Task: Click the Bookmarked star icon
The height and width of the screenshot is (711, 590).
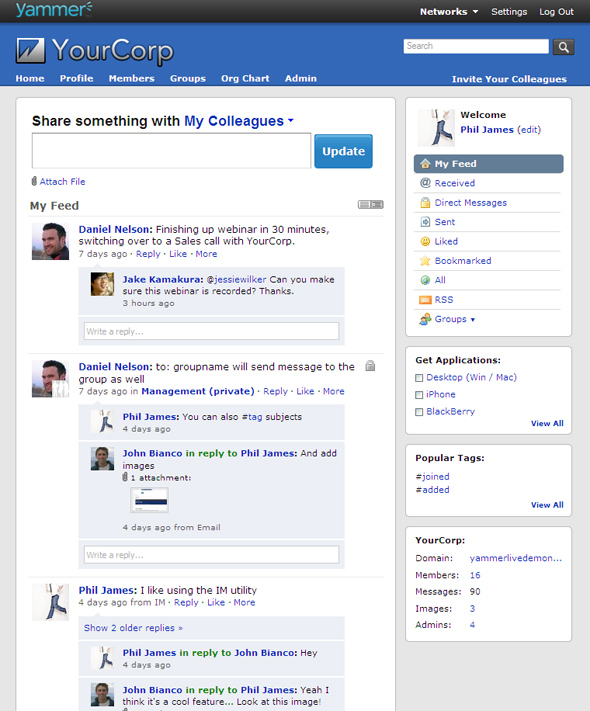Action: click(x=425, y=261)
